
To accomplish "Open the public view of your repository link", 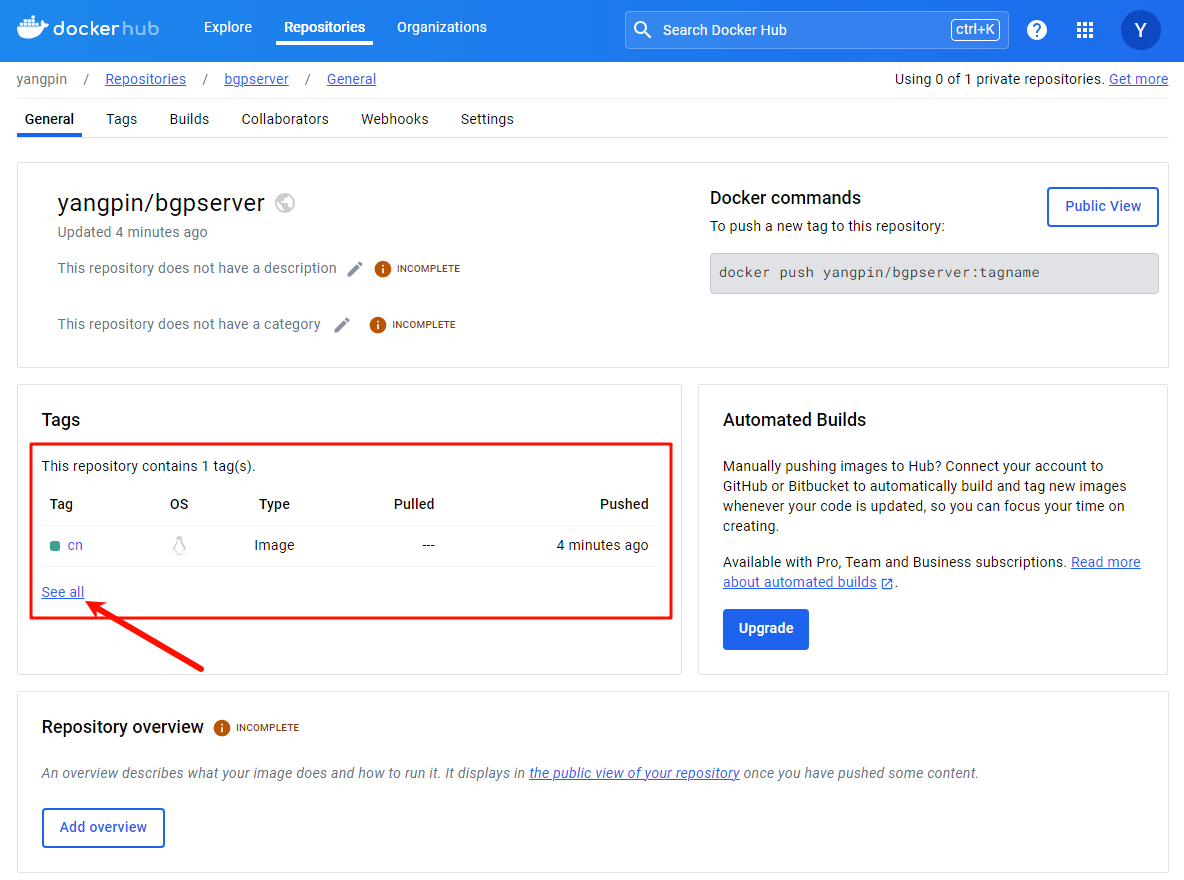I will [634, 773].
